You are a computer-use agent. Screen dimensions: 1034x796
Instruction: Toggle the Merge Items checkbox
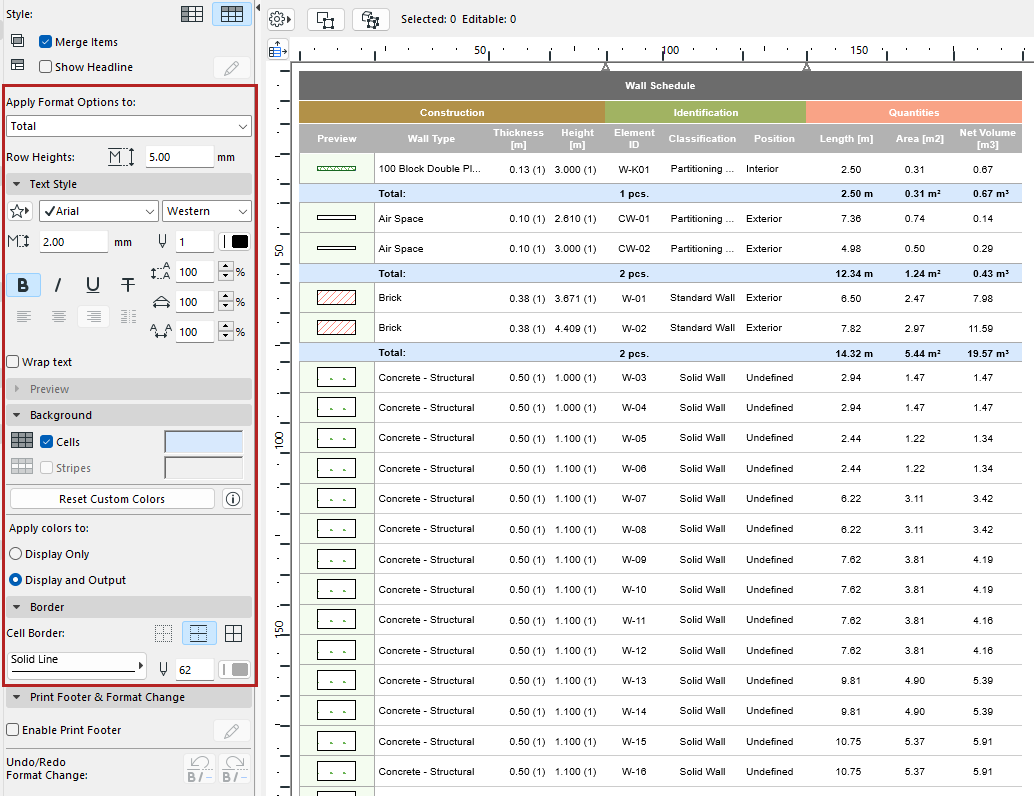point(46,42)
